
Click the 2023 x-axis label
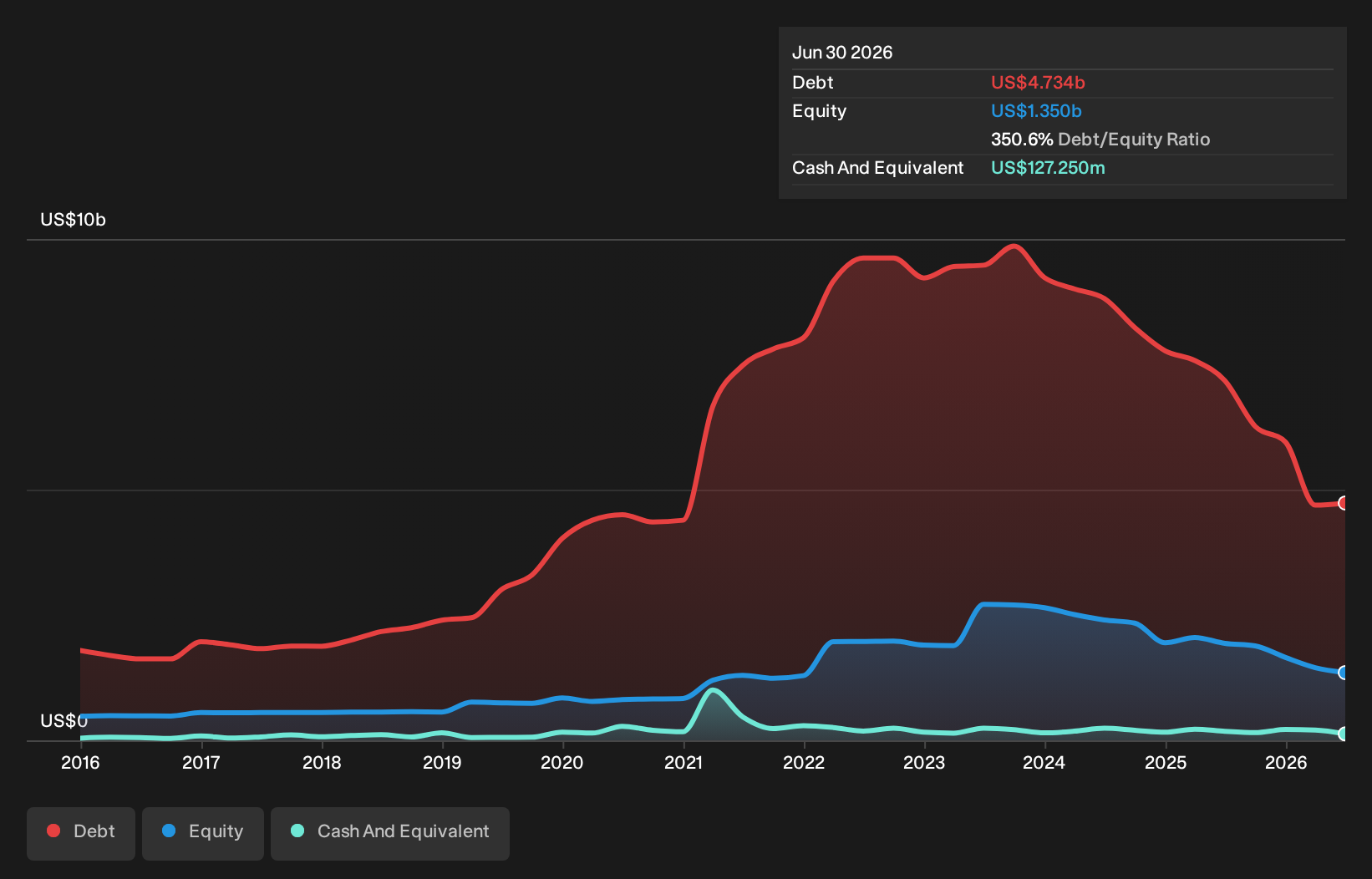924,762
